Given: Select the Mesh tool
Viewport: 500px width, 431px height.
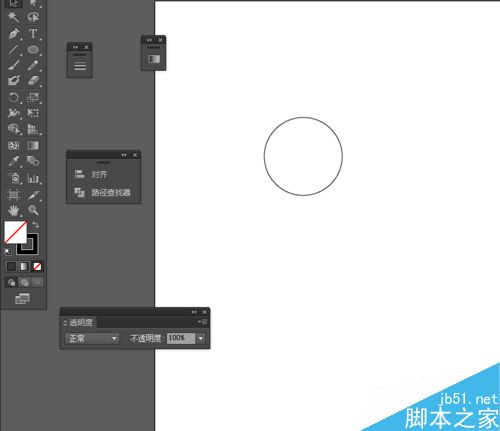Looking at the screenshot, I should click(x=13, y=145).
